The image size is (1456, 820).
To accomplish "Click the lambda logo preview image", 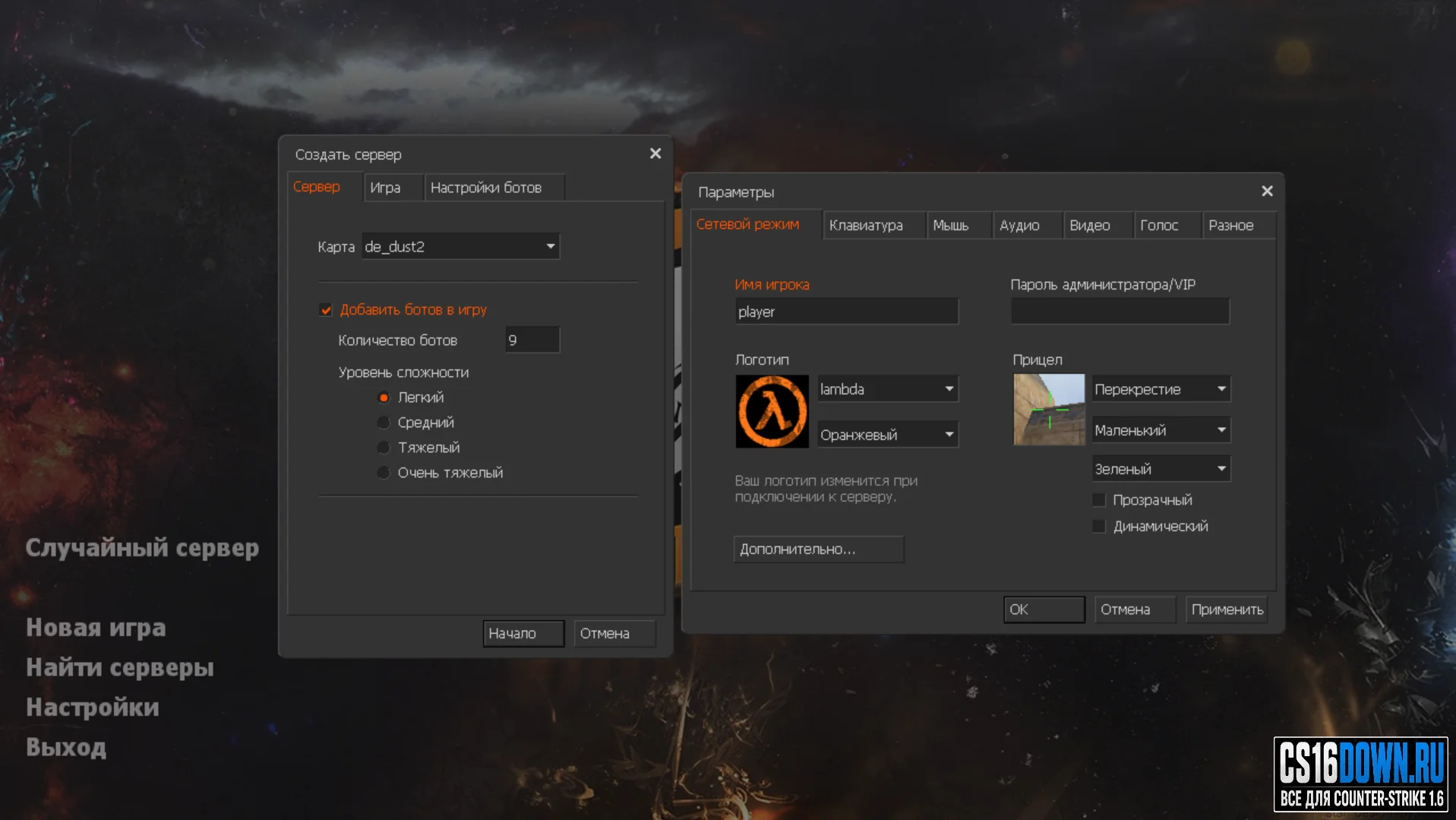I will (772, 411).
